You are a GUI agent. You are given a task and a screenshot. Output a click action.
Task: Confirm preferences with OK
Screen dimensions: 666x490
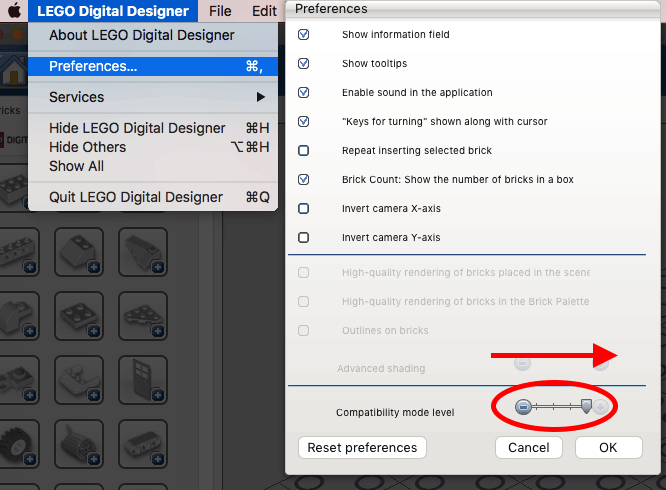608,448
